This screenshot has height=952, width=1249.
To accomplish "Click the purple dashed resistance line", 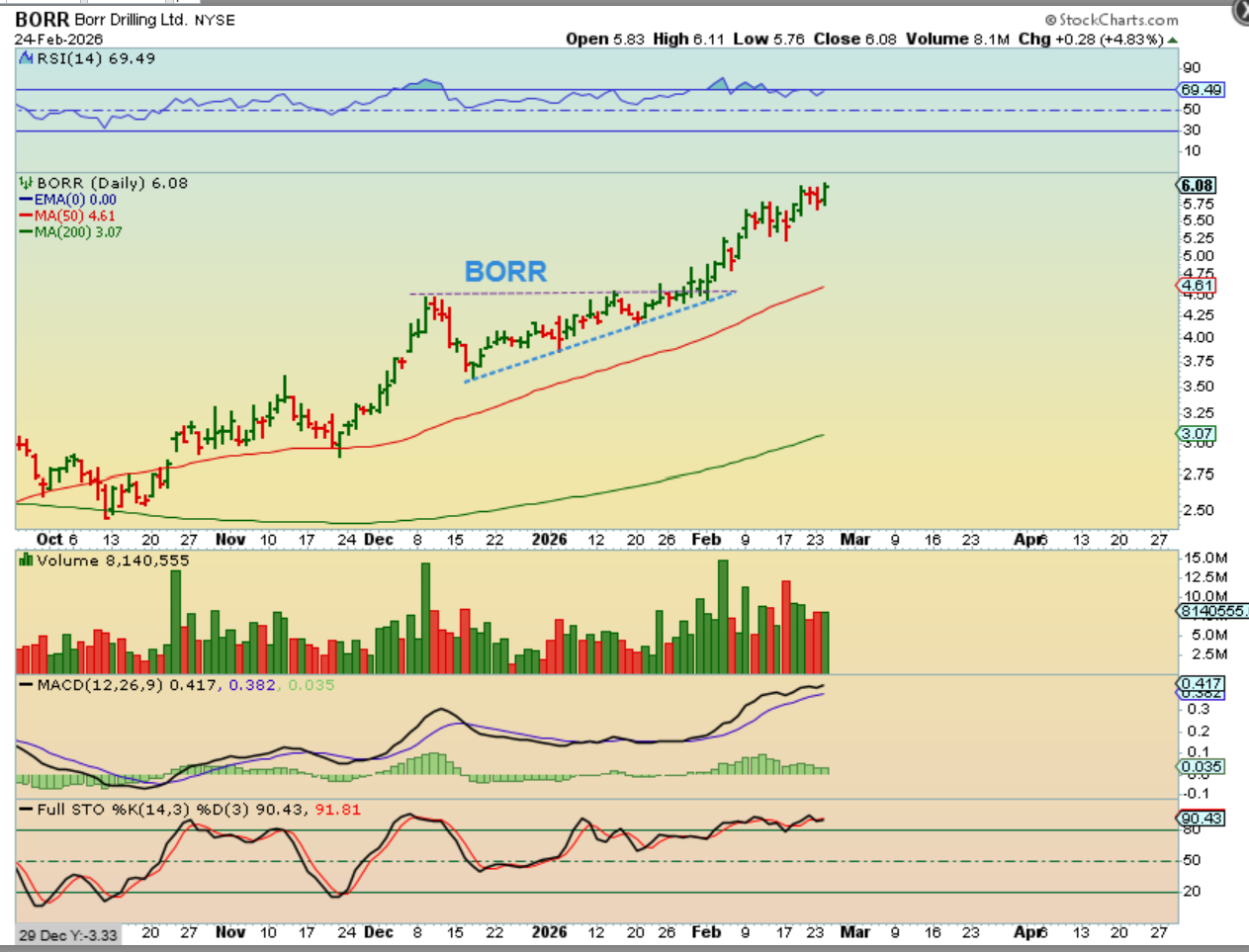I will 574,293.
